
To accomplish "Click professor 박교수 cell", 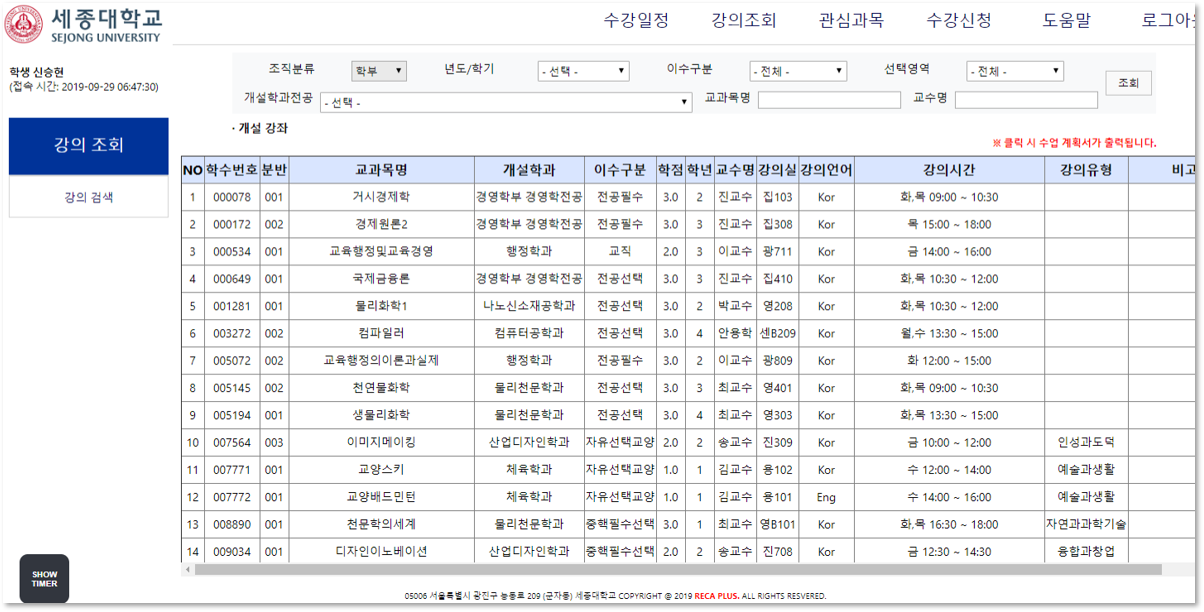I will pos(735,306).
